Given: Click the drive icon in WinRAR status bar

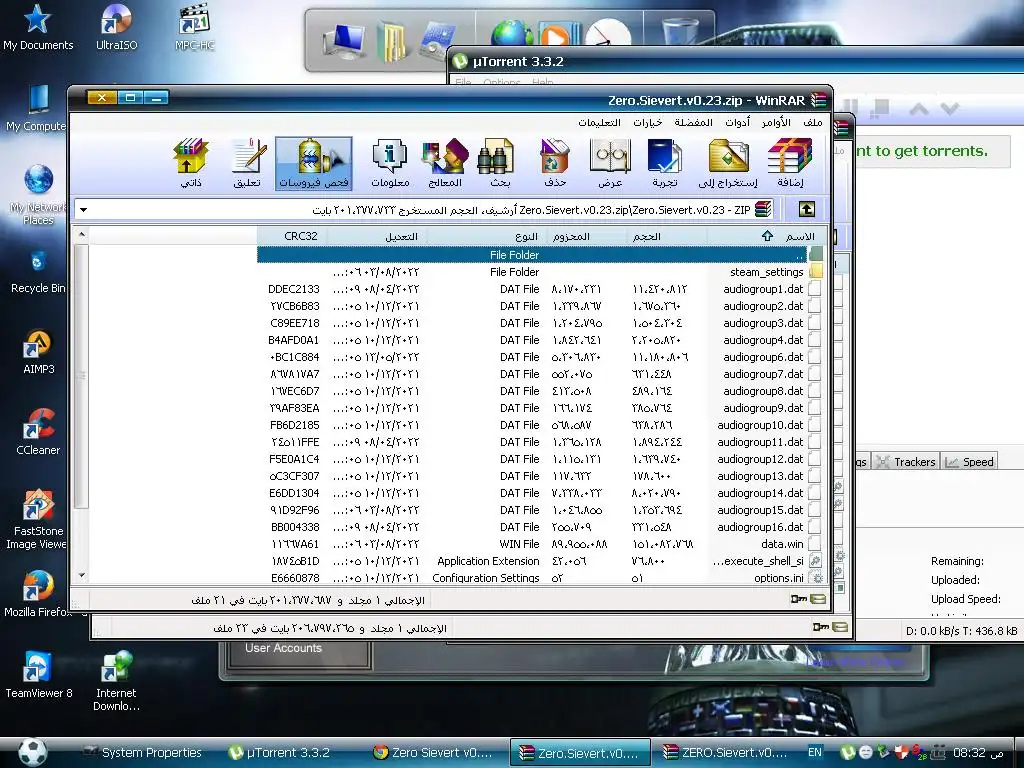Looking at the screenshot, I should (x=818, y=599).
